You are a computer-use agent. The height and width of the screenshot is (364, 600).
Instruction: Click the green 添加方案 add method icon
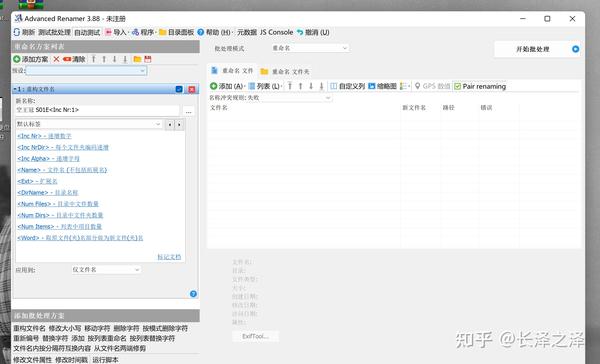pos(16,59)
